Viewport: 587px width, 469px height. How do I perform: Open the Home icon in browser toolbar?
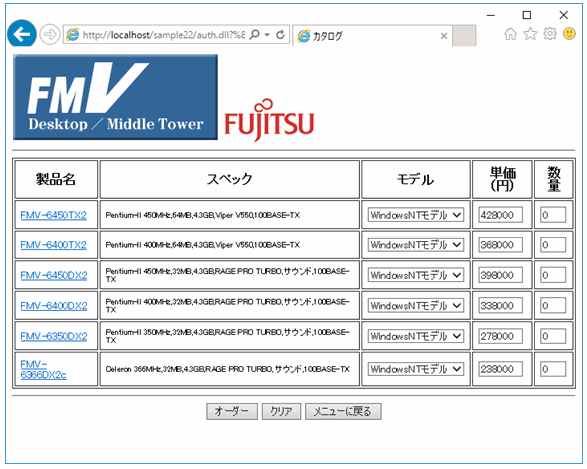click(x=510, y=34)
